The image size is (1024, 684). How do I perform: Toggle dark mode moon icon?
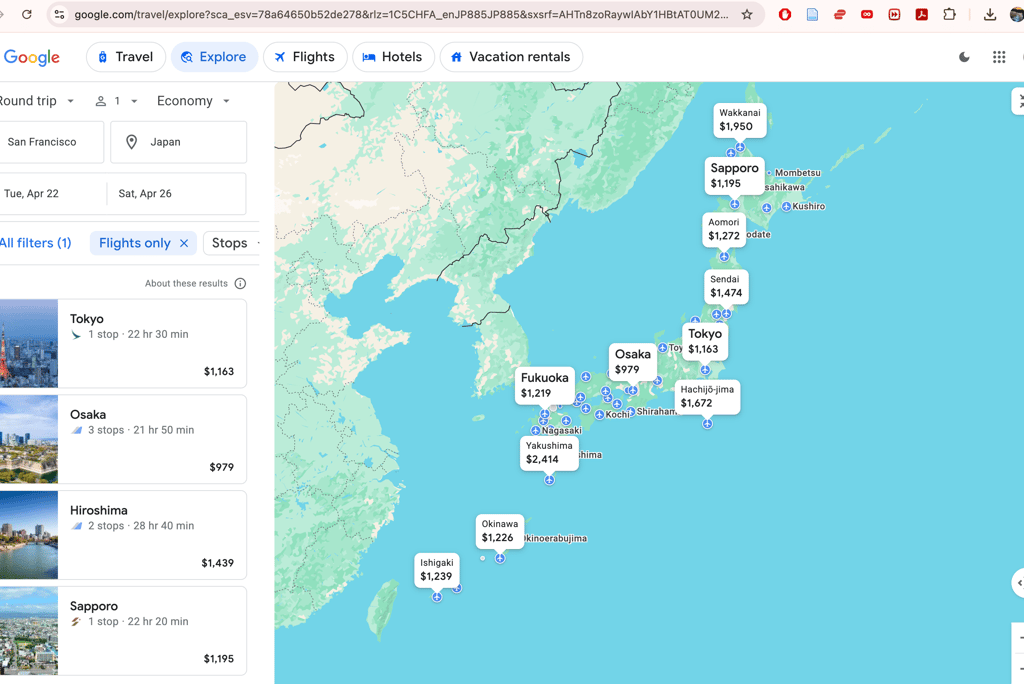pyautogui.click(x=964, y=57)
